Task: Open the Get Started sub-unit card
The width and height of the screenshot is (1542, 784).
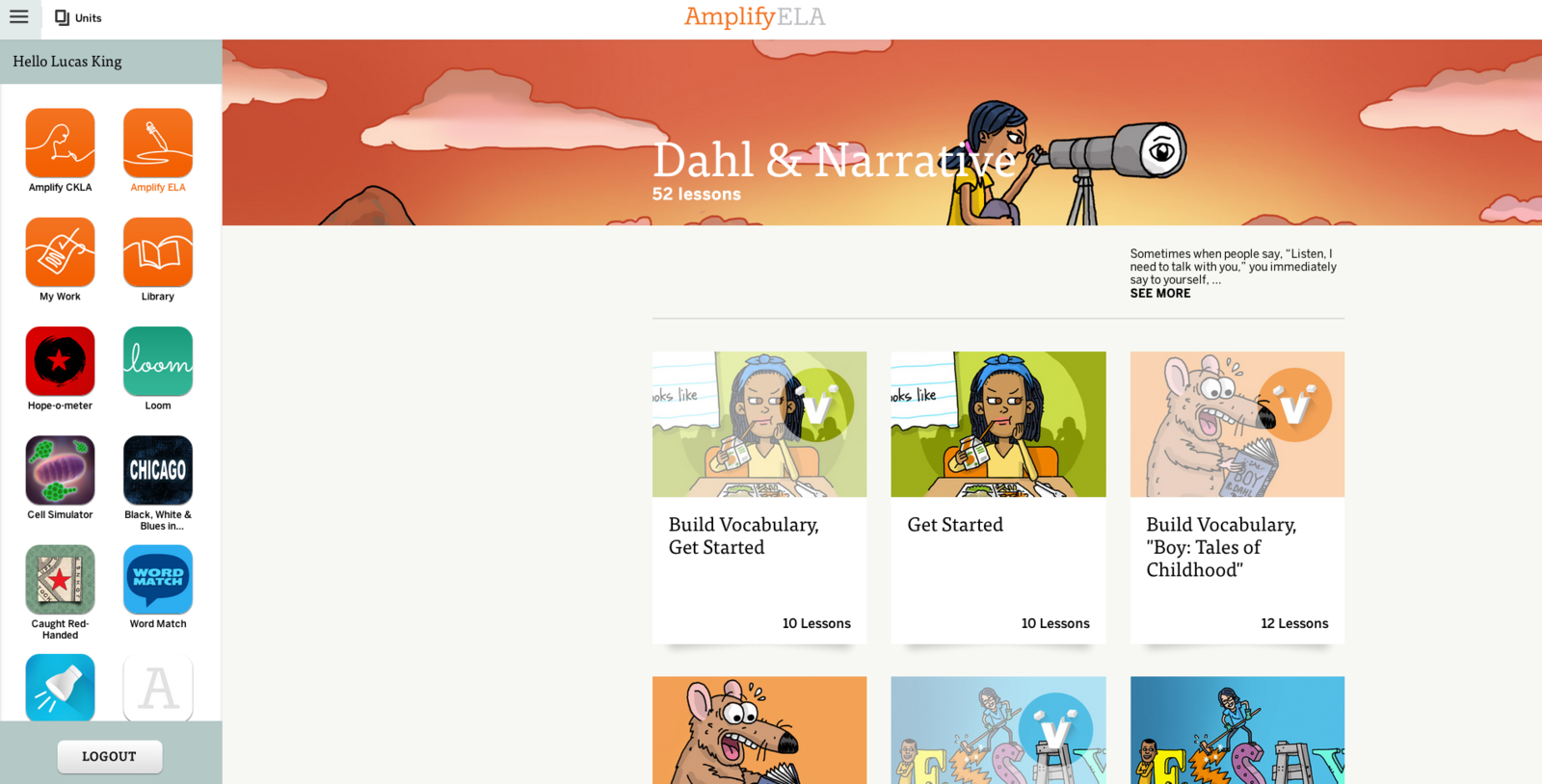Action: [x=998, y=498]
